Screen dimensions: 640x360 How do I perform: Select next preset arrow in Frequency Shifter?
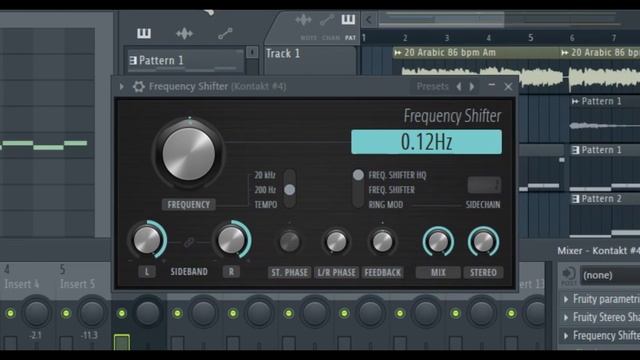(x=472, y=87)
